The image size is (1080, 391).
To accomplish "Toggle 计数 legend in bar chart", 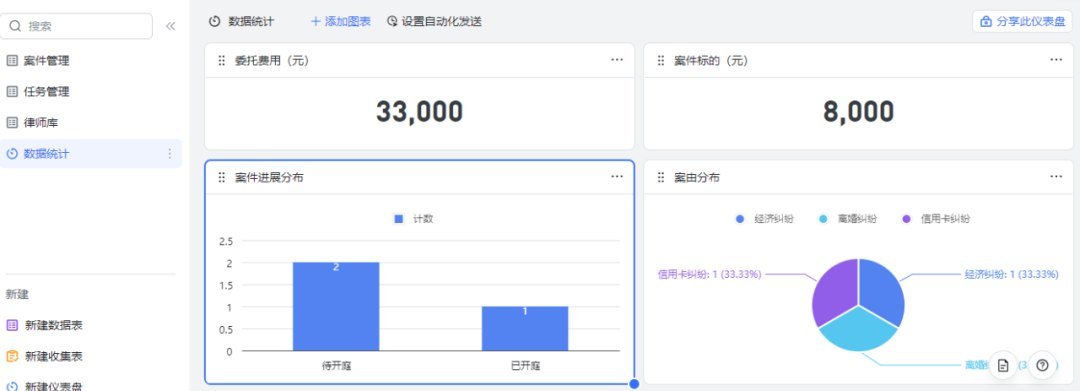I will [x=413, y=219].
